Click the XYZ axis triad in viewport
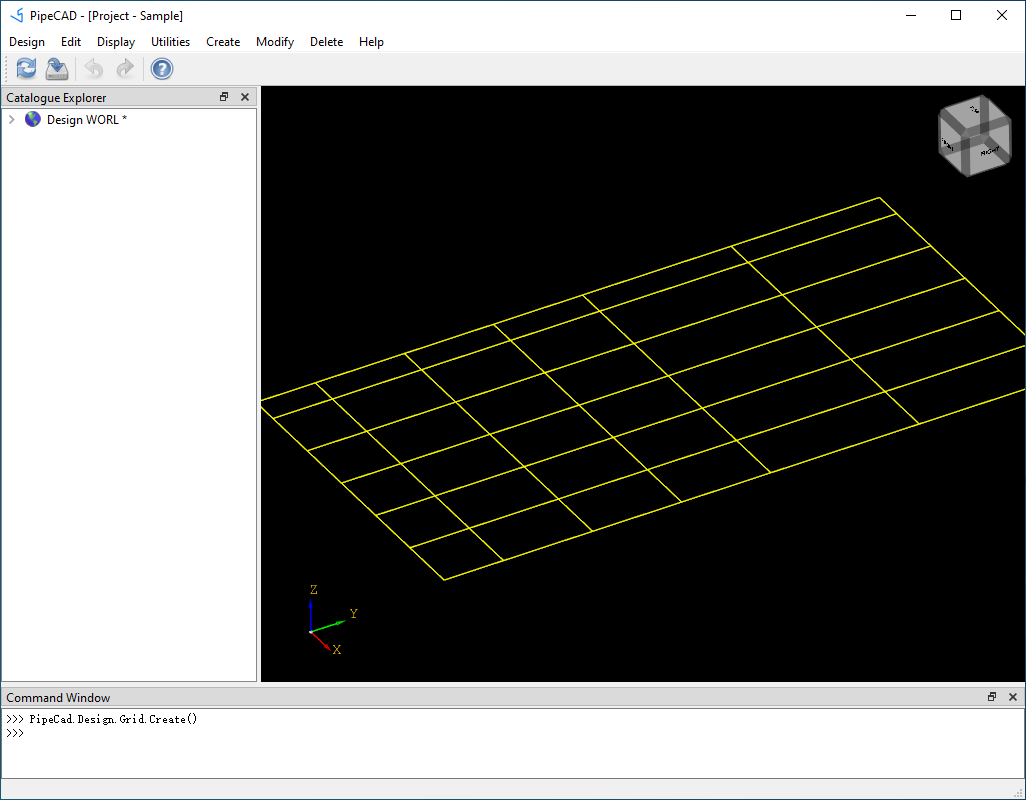Image resolution: width=1026 pixels, height=800 pixels. coord(332,619)
